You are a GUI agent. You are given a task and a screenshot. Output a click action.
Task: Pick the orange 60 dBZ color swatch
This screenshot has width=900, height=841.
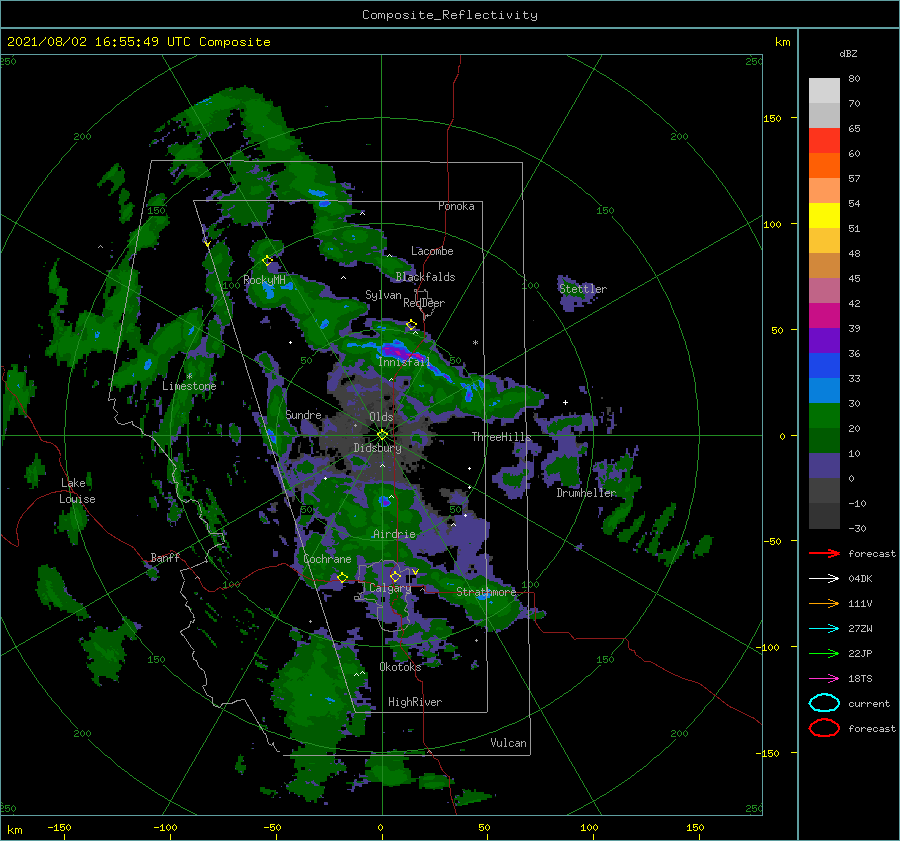pos(824,165)
